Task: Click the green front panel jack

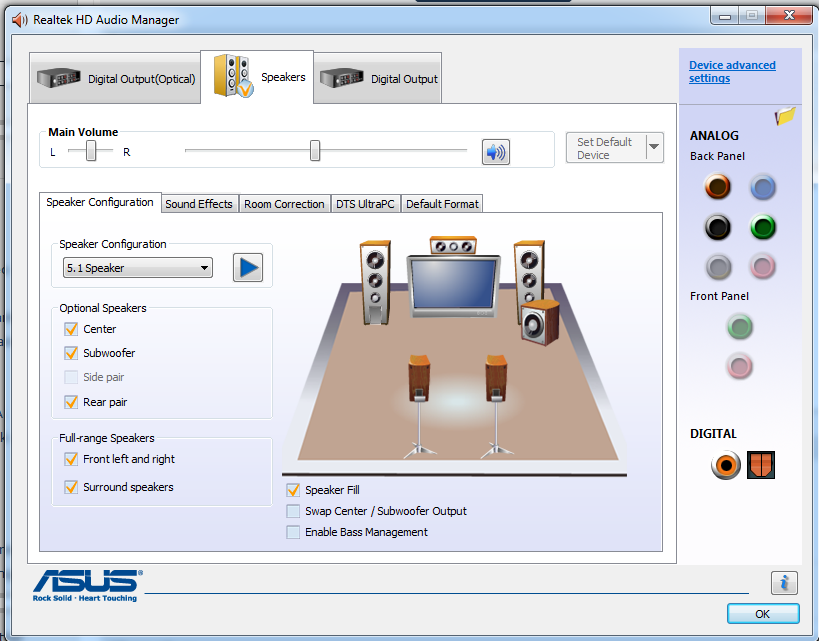Action: pyautogui.click(x=740, y=328)
